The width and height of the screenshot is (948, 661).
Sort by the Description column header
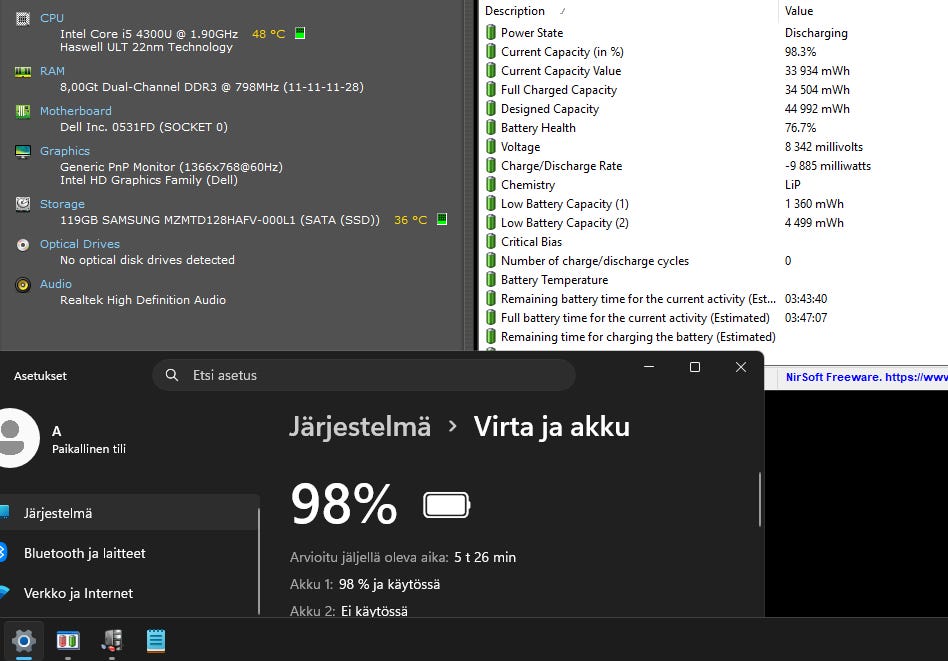click(x=629, y=11)
